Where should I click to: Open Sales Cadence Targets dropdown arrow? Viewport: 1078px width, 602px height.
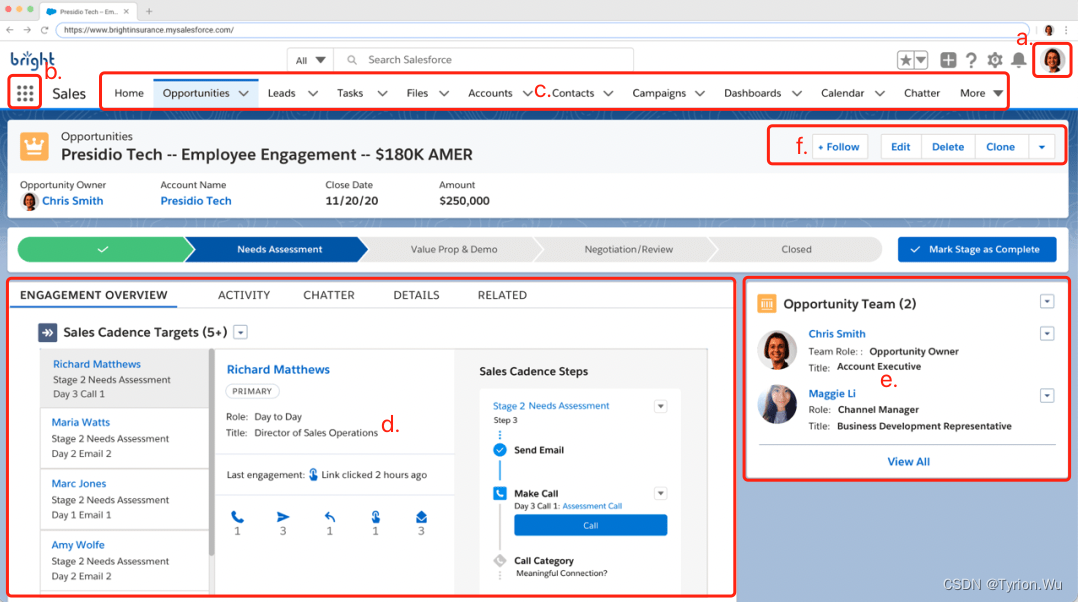coord(241,333)
